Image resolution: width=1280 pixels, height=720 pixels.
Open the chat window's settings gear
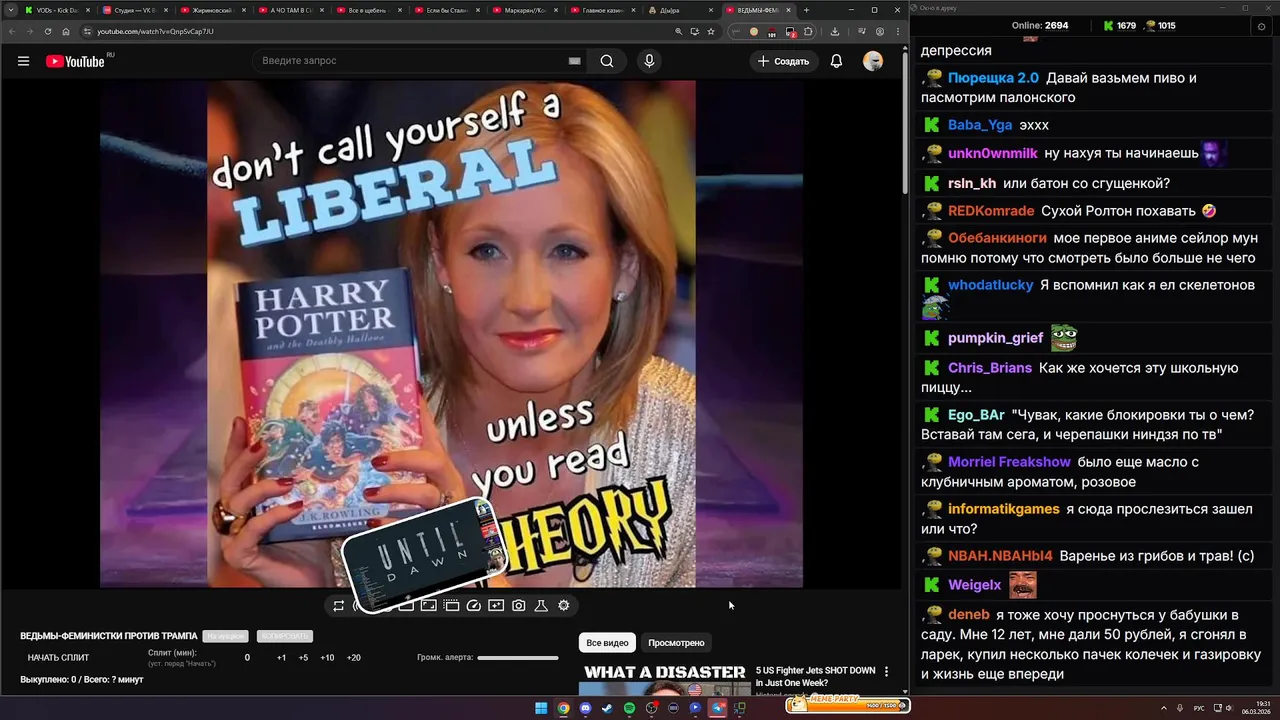1260,26
